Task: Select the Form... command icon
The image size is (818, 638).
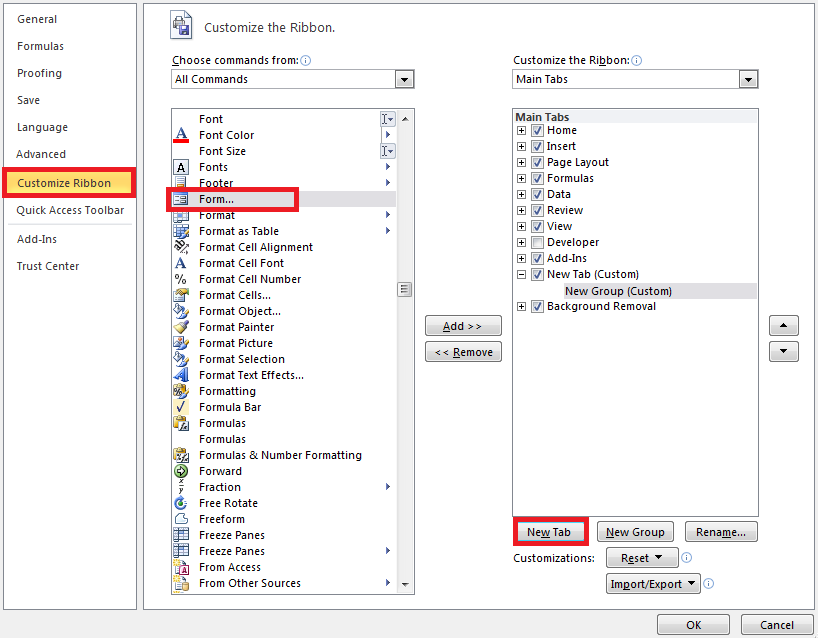Action: [181, 199]
